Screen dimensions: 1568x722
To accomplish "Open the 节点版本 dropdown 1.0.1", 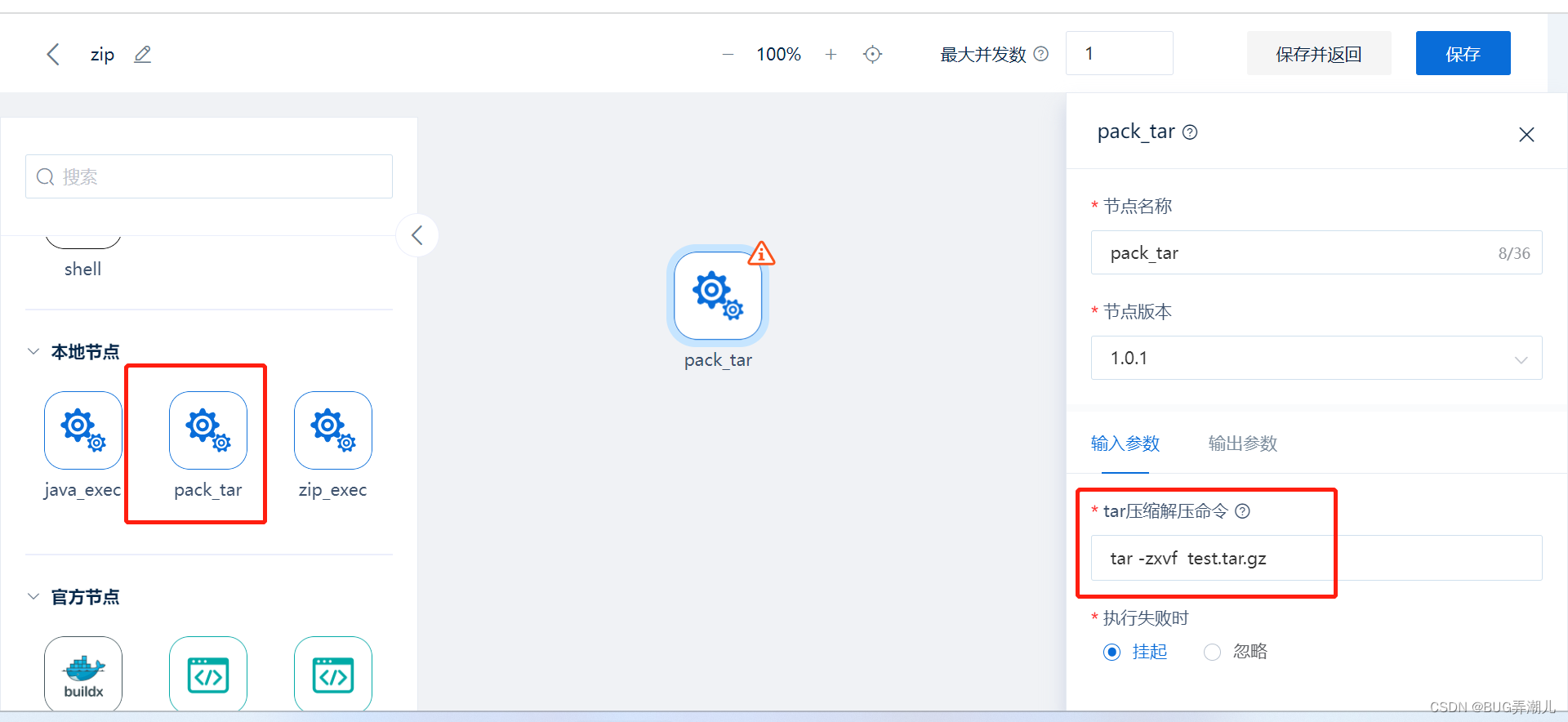I will 1316,358.
